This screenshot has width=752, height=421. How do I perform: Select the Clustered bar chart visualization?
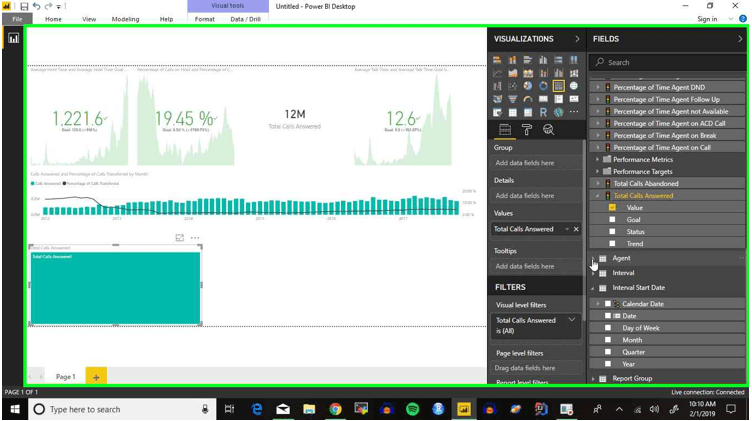click(528, 60)
